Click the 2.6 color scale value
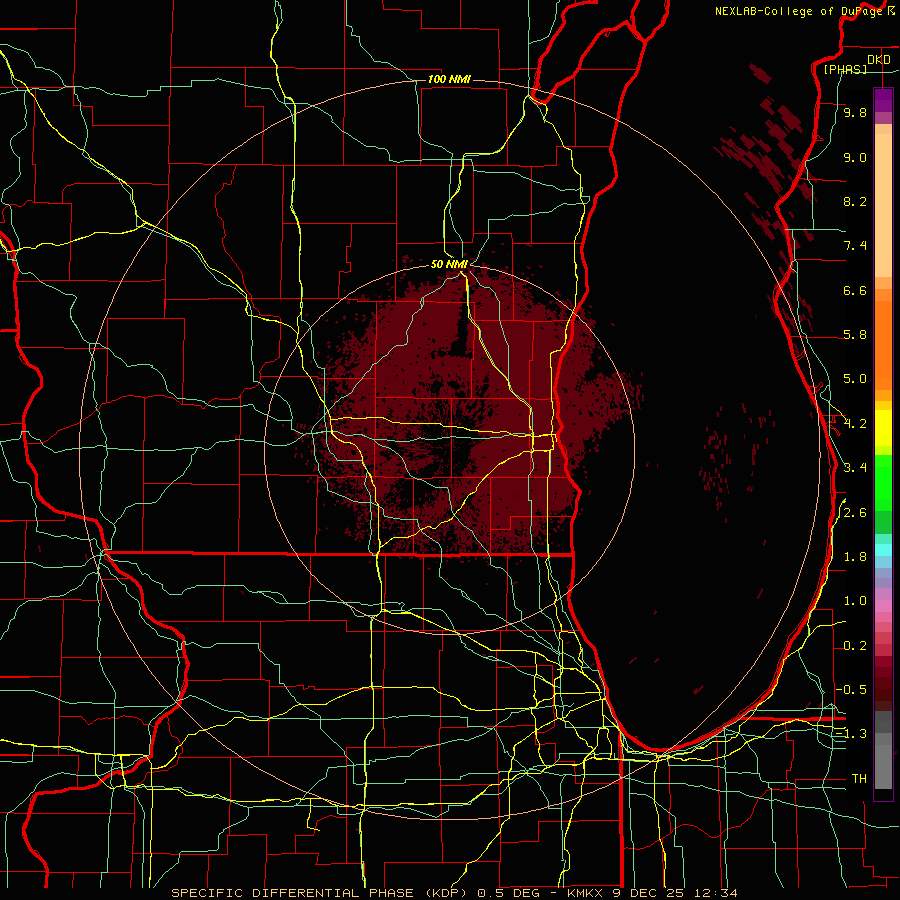 coord(855,513)
